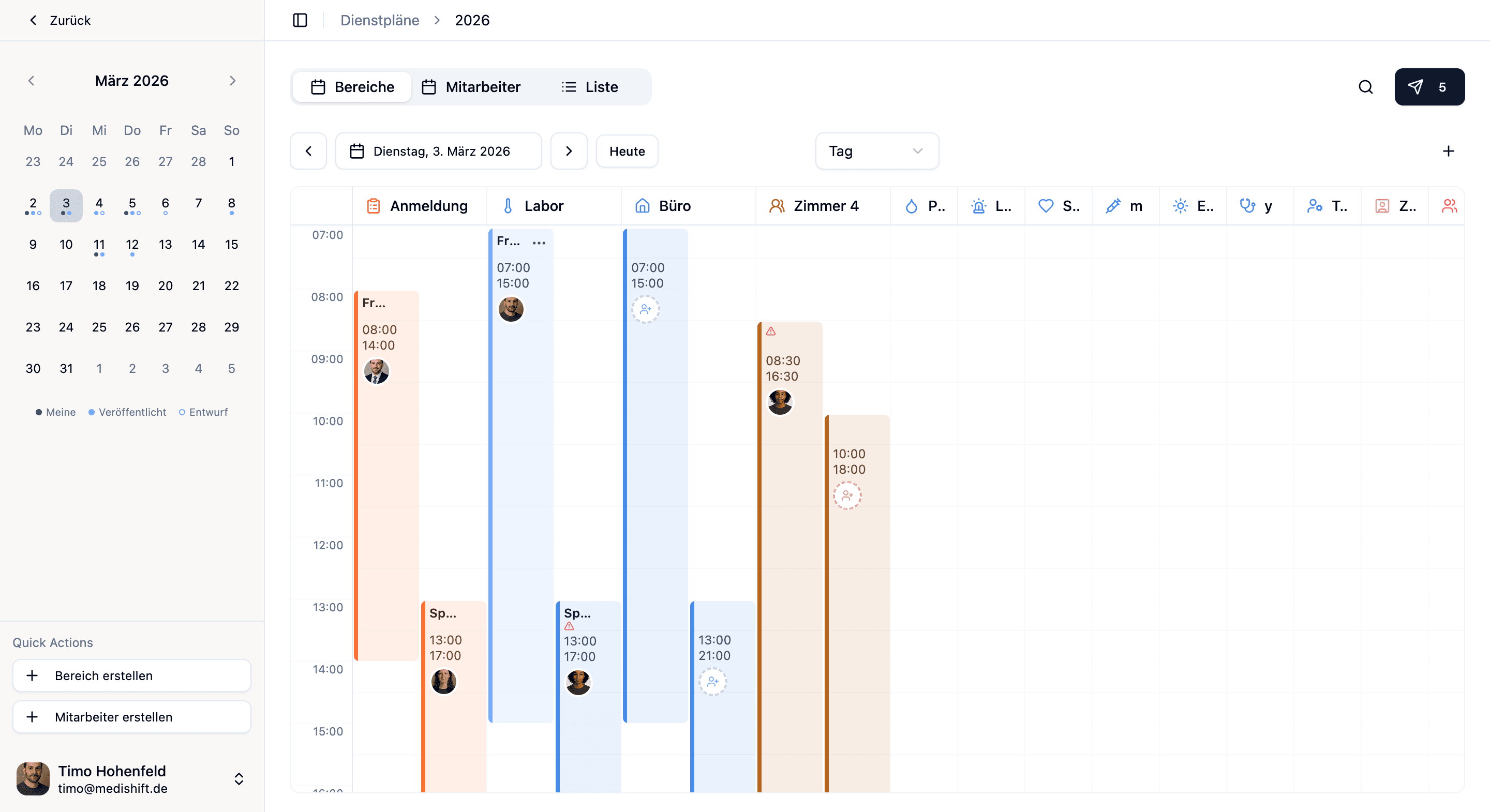Viewport: 1490px width, 812px height.
Task: Click Bereich erstellen quick action
Action: (x=132, y=675)
